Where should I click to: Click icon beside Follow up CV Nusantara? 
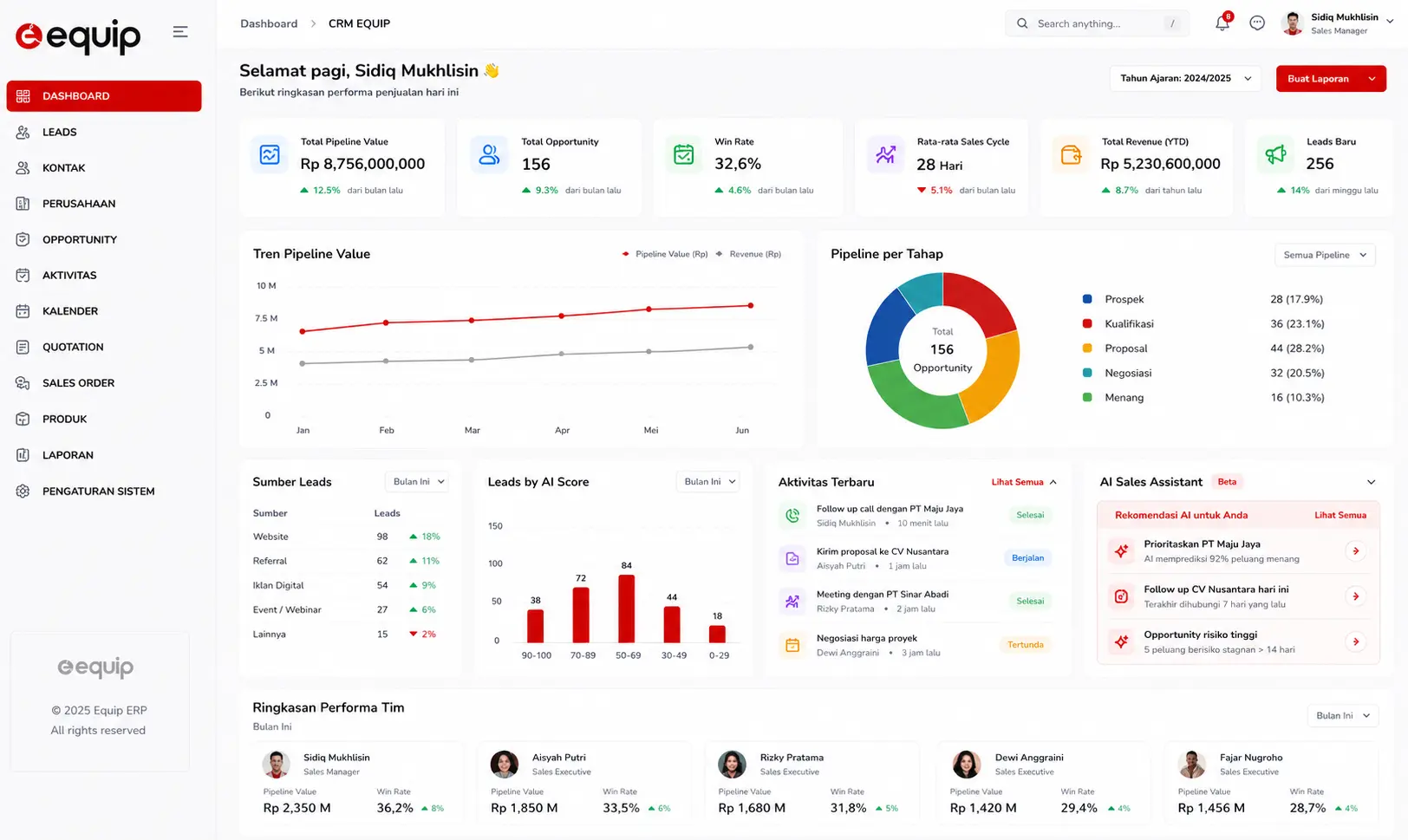point(1122,596)
